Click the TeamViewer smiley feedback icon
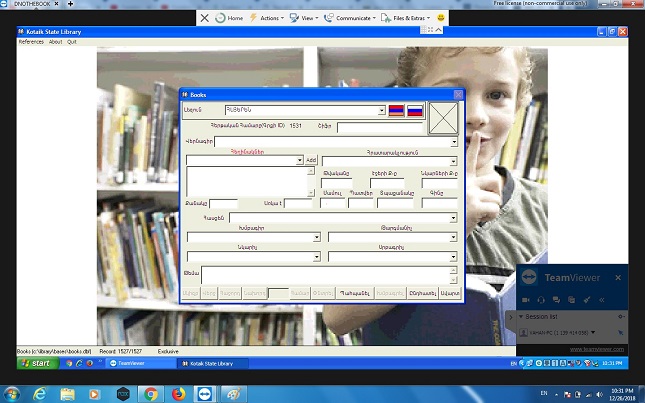The height and width of the screenshot is (403, 645). click(x=441, y=18)
